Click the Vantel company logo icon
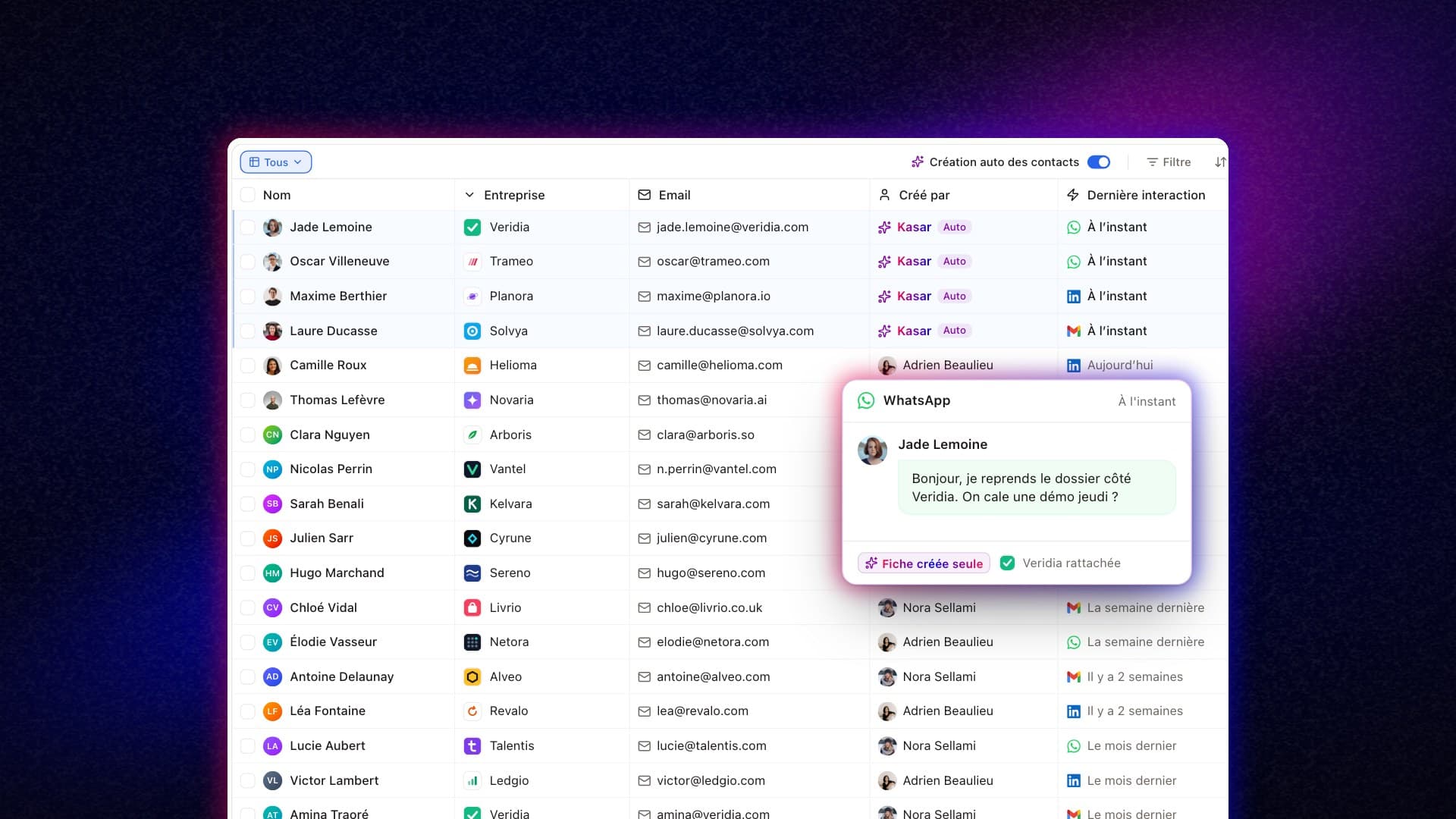 pos(472,469)
